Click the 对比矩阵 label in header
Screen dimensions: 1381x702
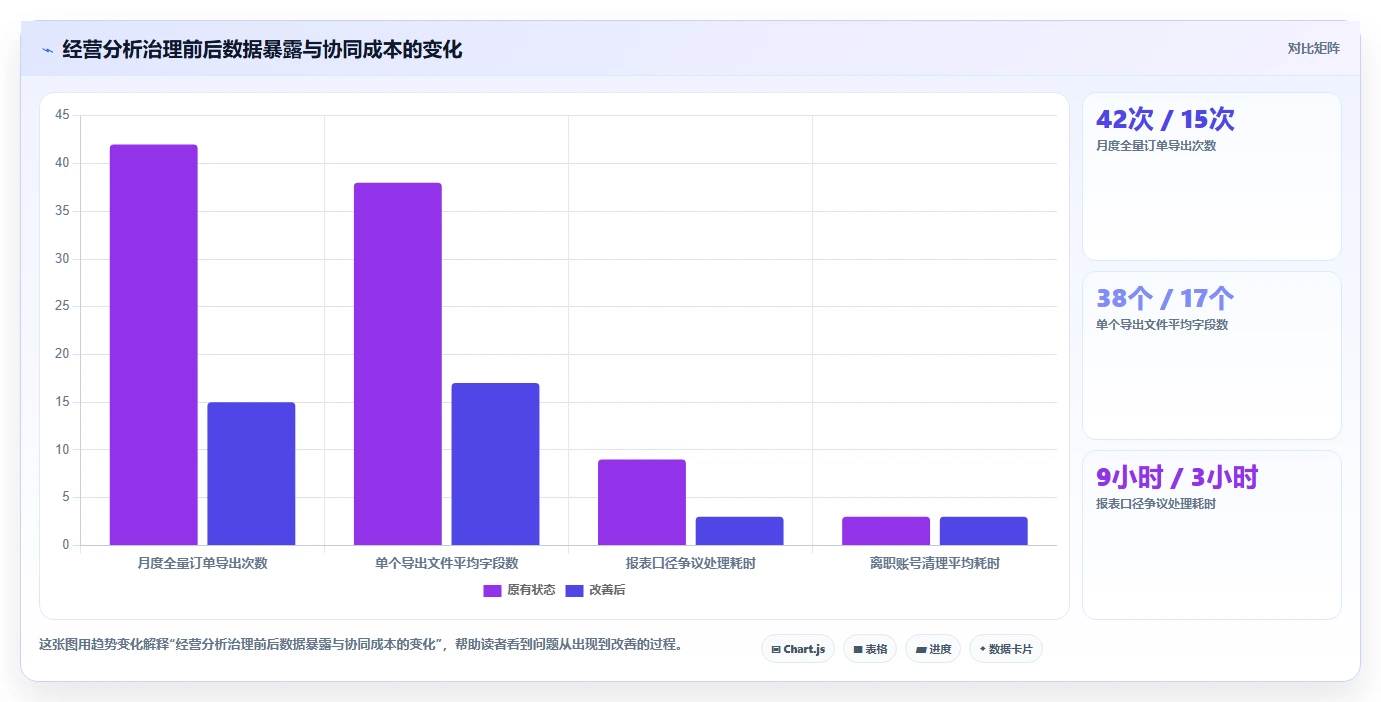click(1313, 48)
